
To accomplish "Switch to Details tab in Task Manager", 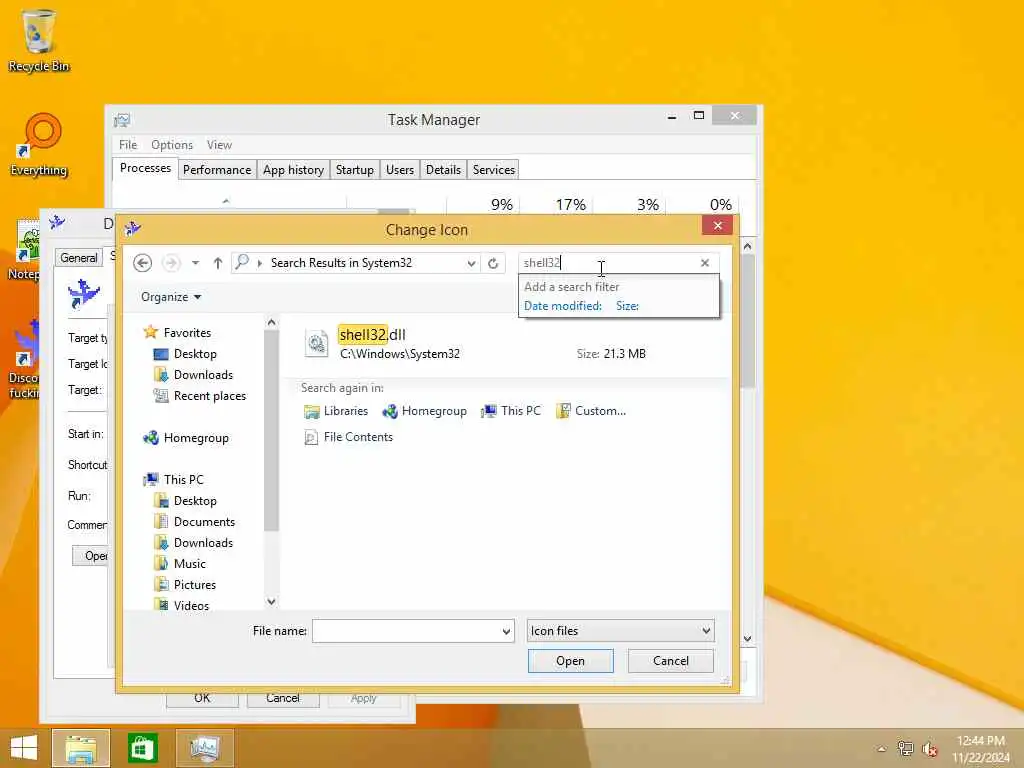I will 443,170.
